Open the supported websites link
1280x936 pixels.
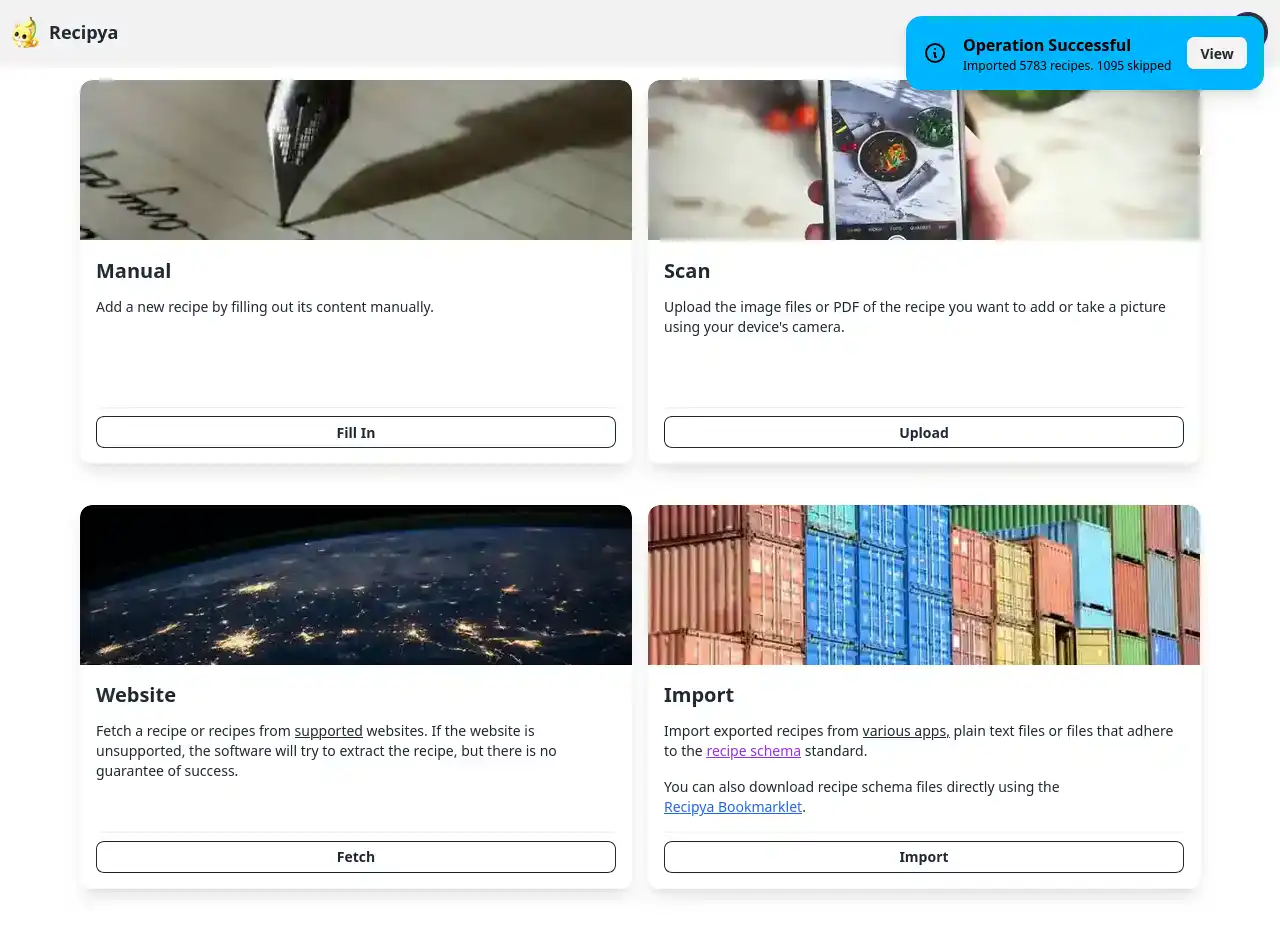[x=328, y=731]
